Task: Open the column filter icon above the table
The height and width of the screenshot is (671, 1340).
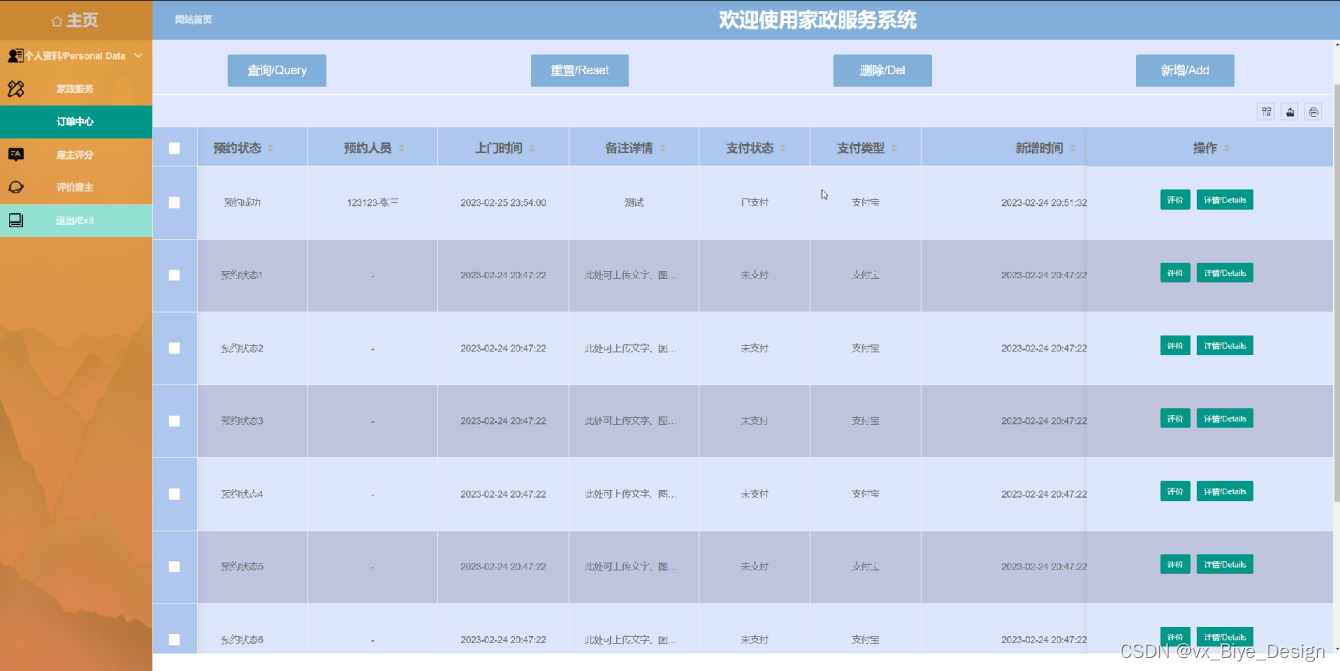Action: click(x=1266, y=112)
